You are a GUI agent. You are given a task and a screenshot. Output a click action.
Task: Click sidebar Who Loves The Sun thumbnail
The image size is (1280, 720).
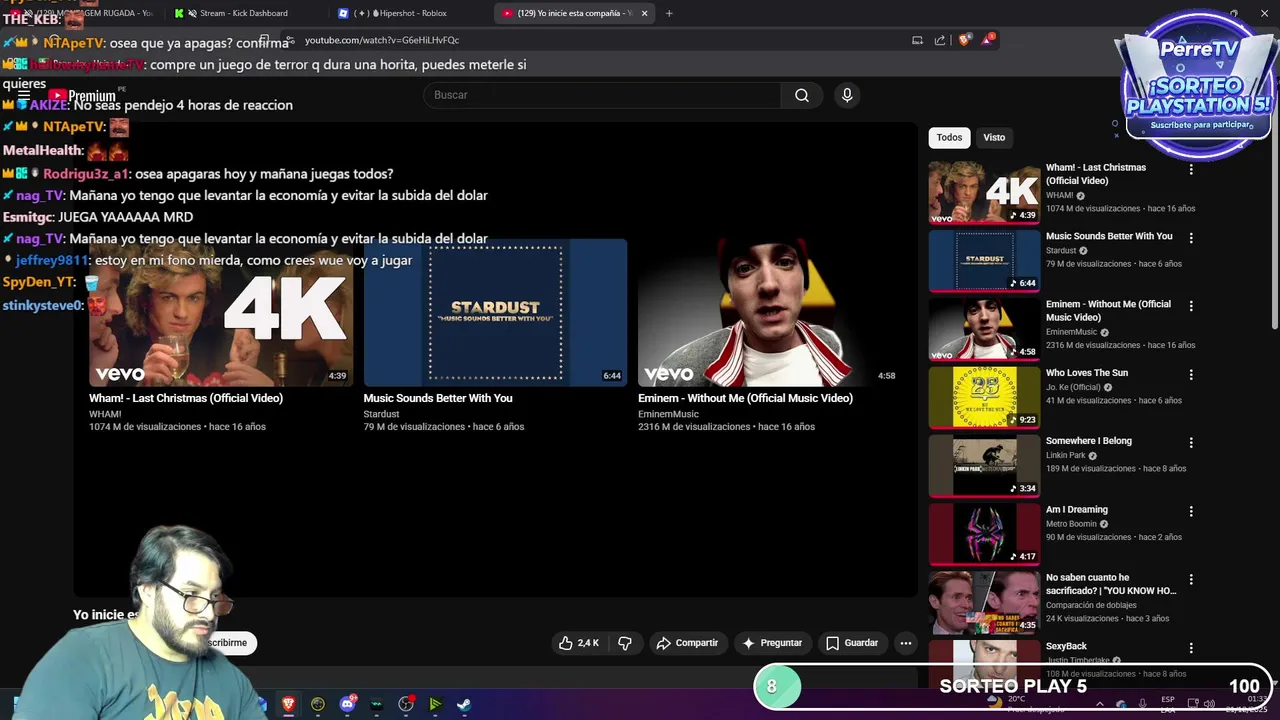[x=984, y=396]
